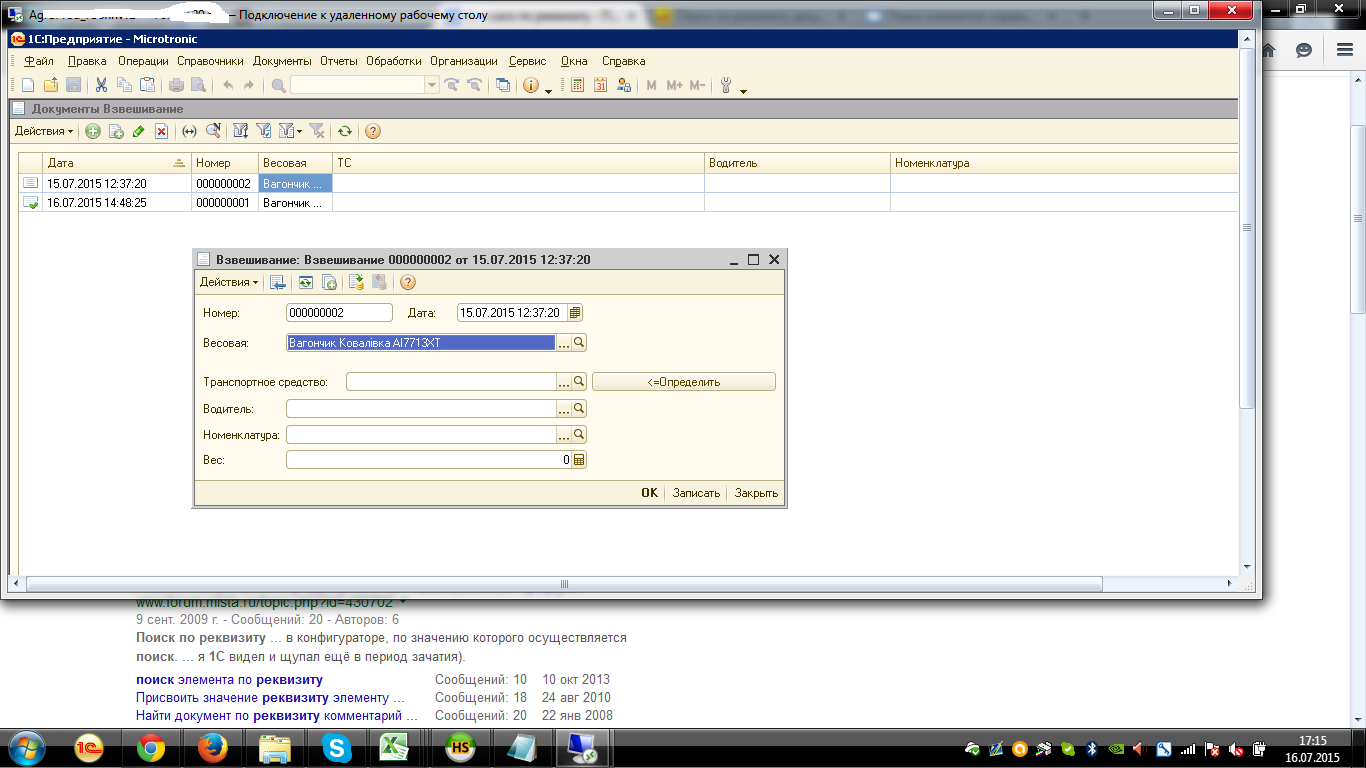Click the date picker icon beside Дата field
Screen dimensions: 1366x768
point(575,313)
